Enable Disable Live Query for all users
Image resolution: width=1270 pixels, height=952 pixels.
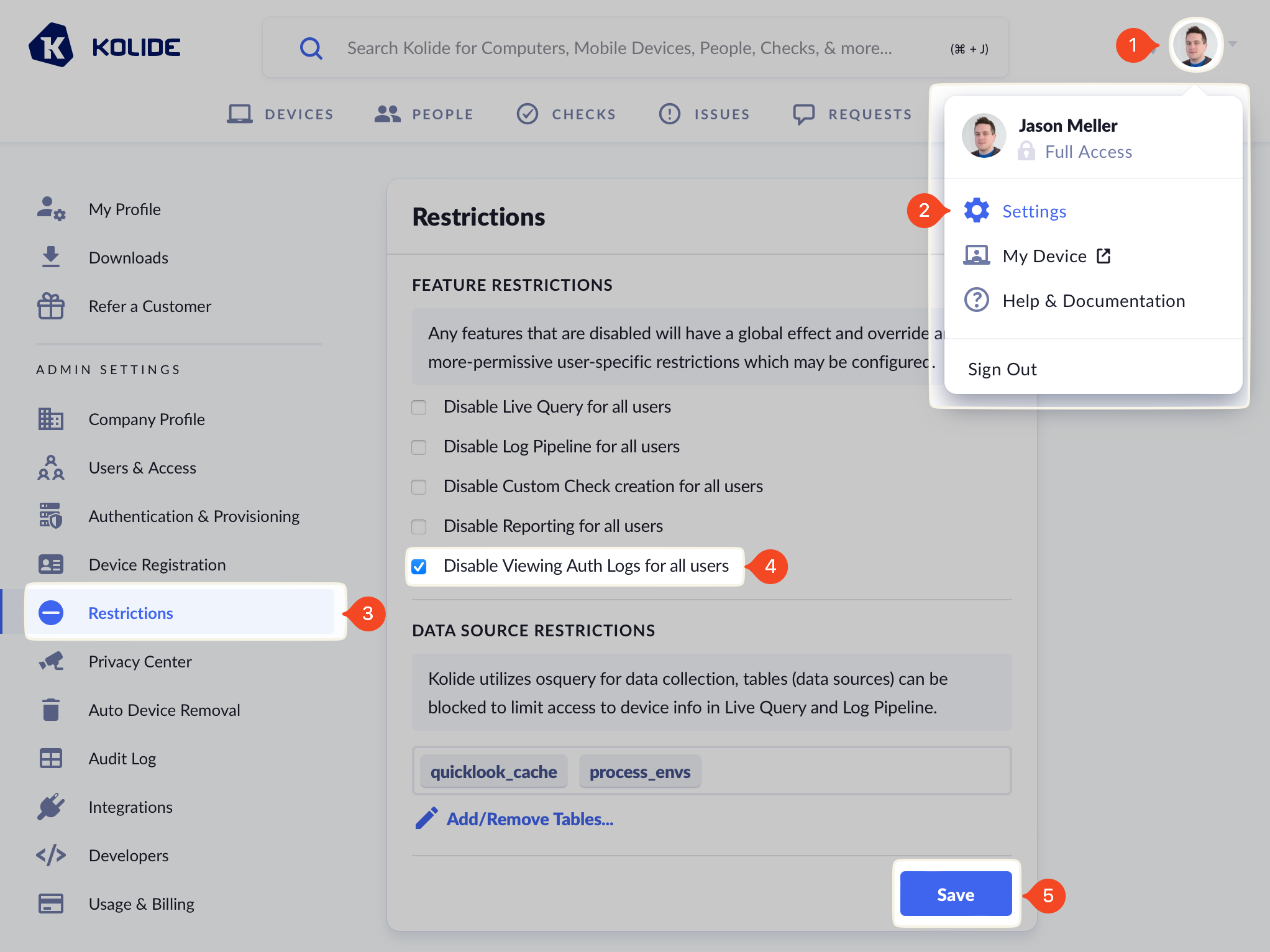pyautogui.click(x=419, y=407)
